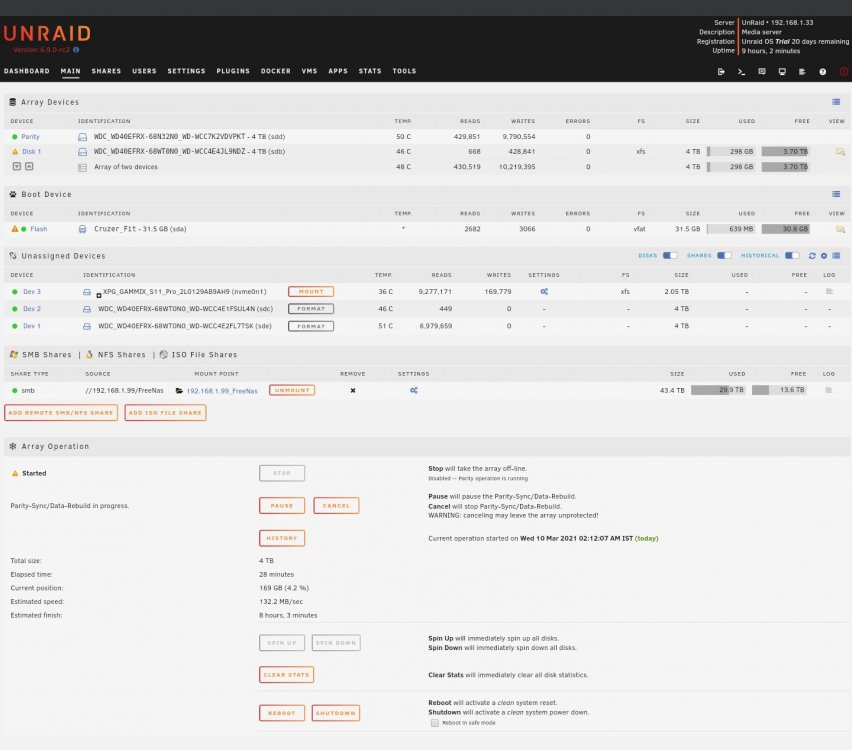This screenshot has height=750, width=852.
Task: Click the Array Devices list view icon
Action: 836,102
